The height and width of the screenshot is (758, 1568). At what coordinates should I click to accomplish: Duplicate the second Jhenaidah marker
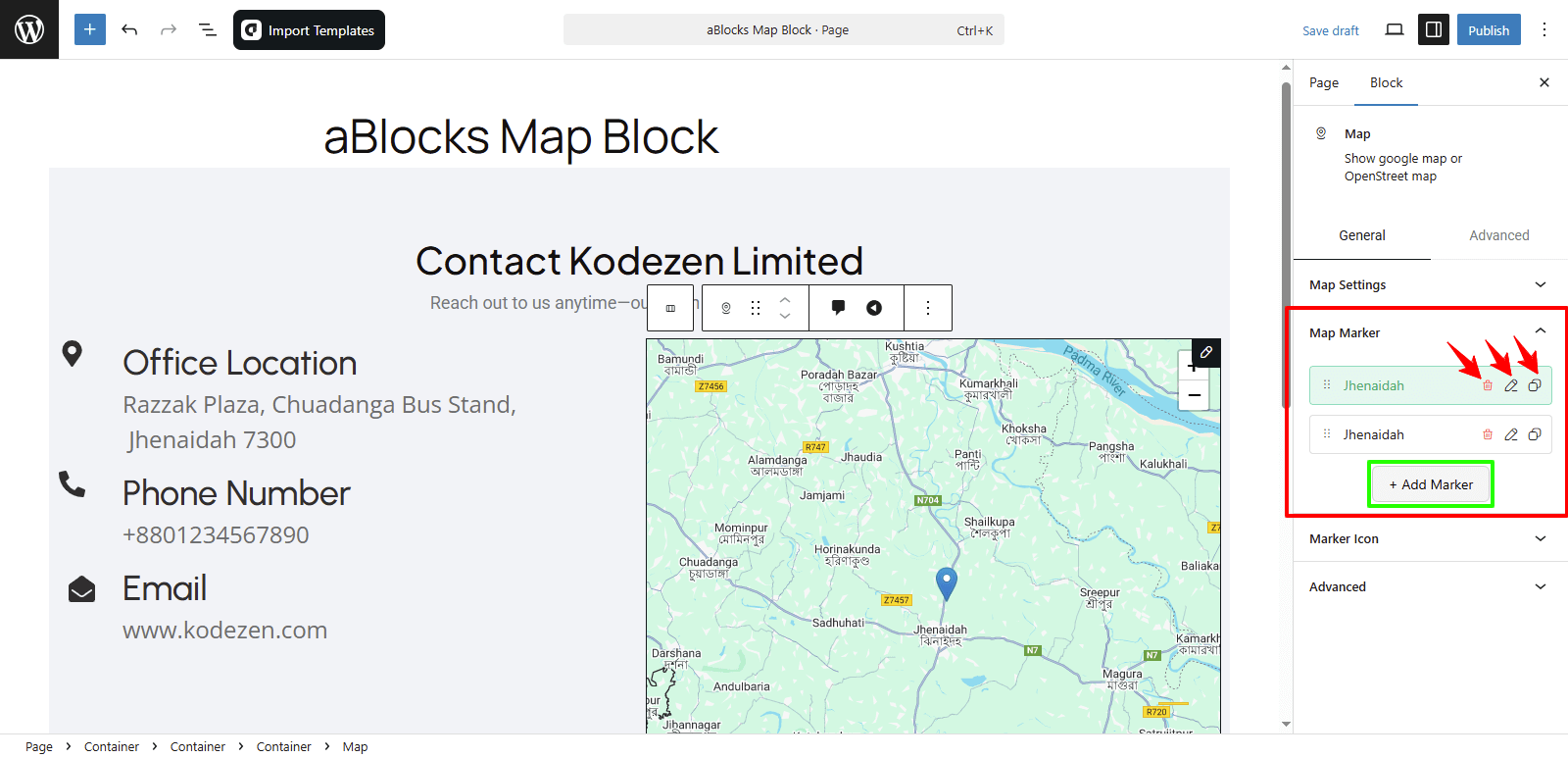1535,434
